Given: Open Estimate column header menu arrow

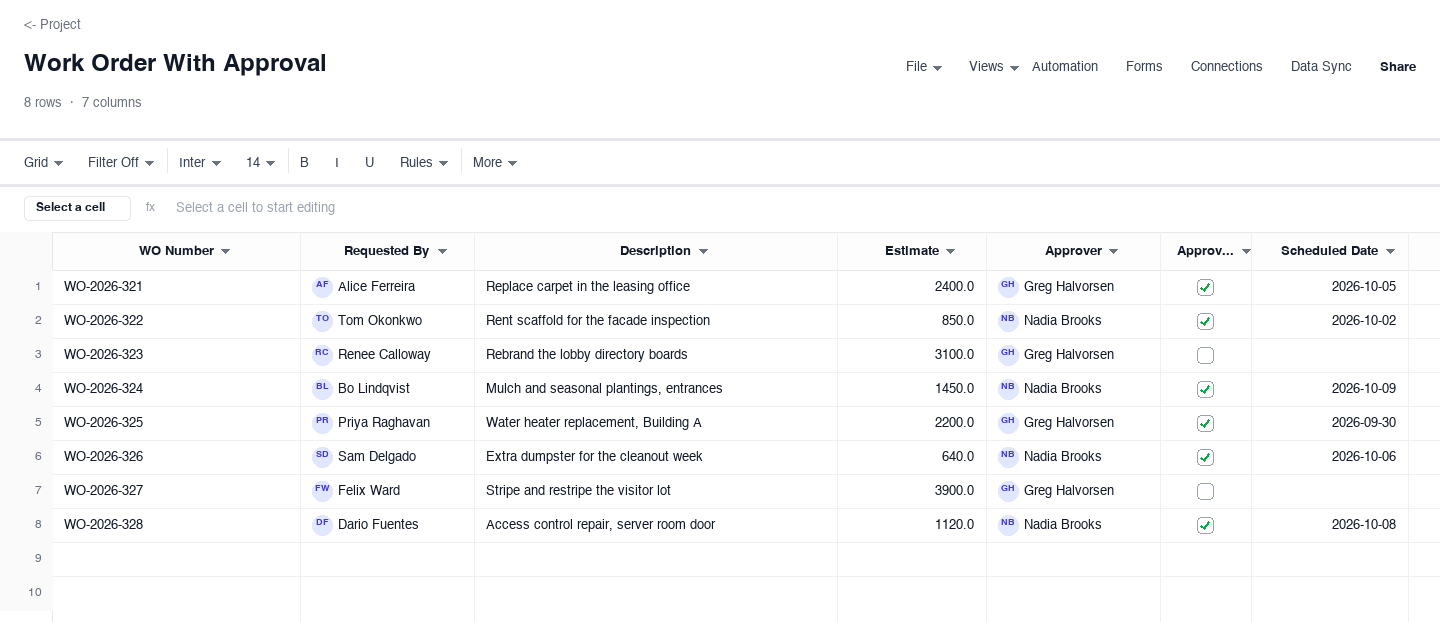Looking at the screenshot, I should [x=950, y=252].
